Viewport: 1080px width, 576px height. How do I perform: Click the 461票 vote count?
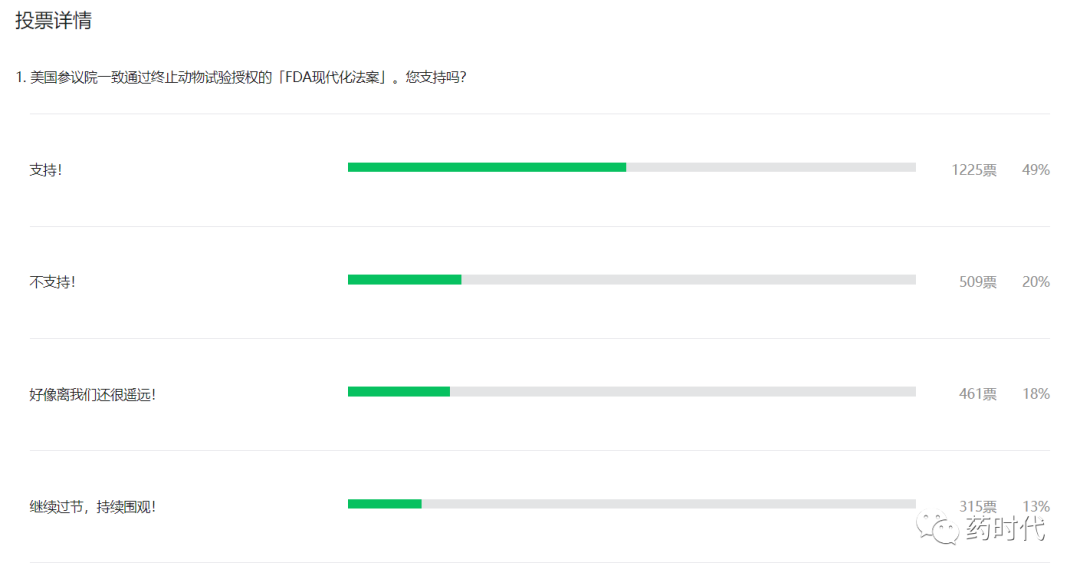coord(978,394)
